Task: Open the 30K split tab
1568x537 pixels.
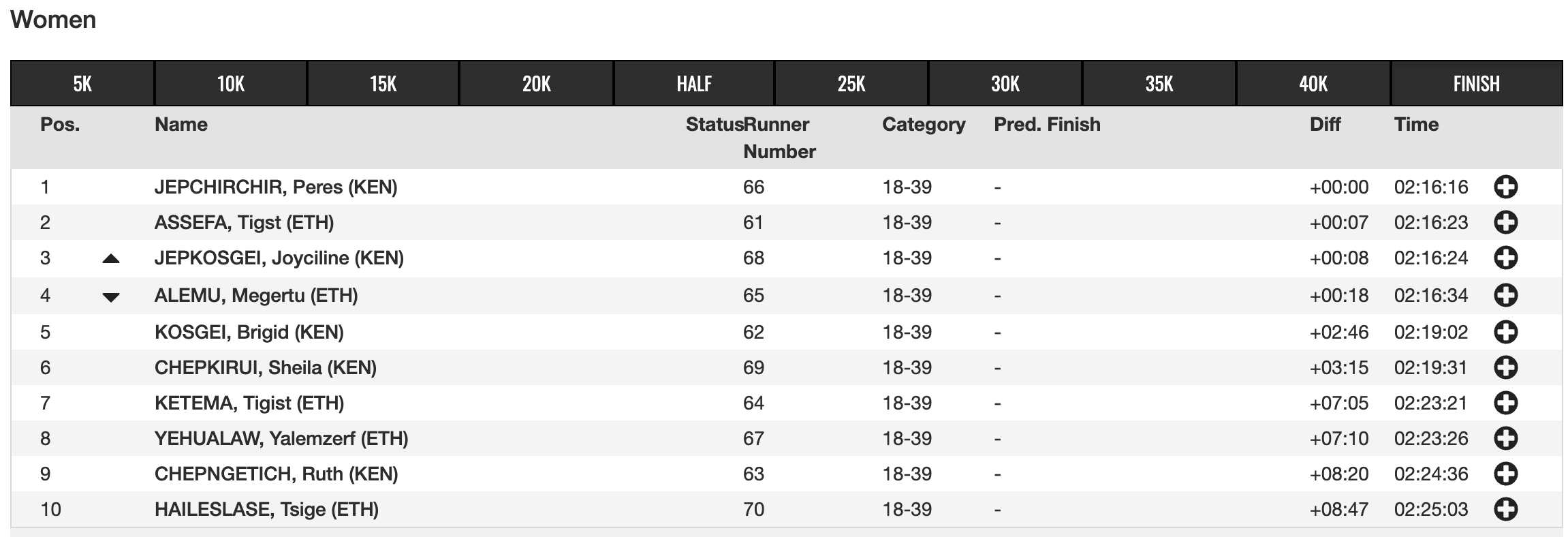Action: [1005, 84]
